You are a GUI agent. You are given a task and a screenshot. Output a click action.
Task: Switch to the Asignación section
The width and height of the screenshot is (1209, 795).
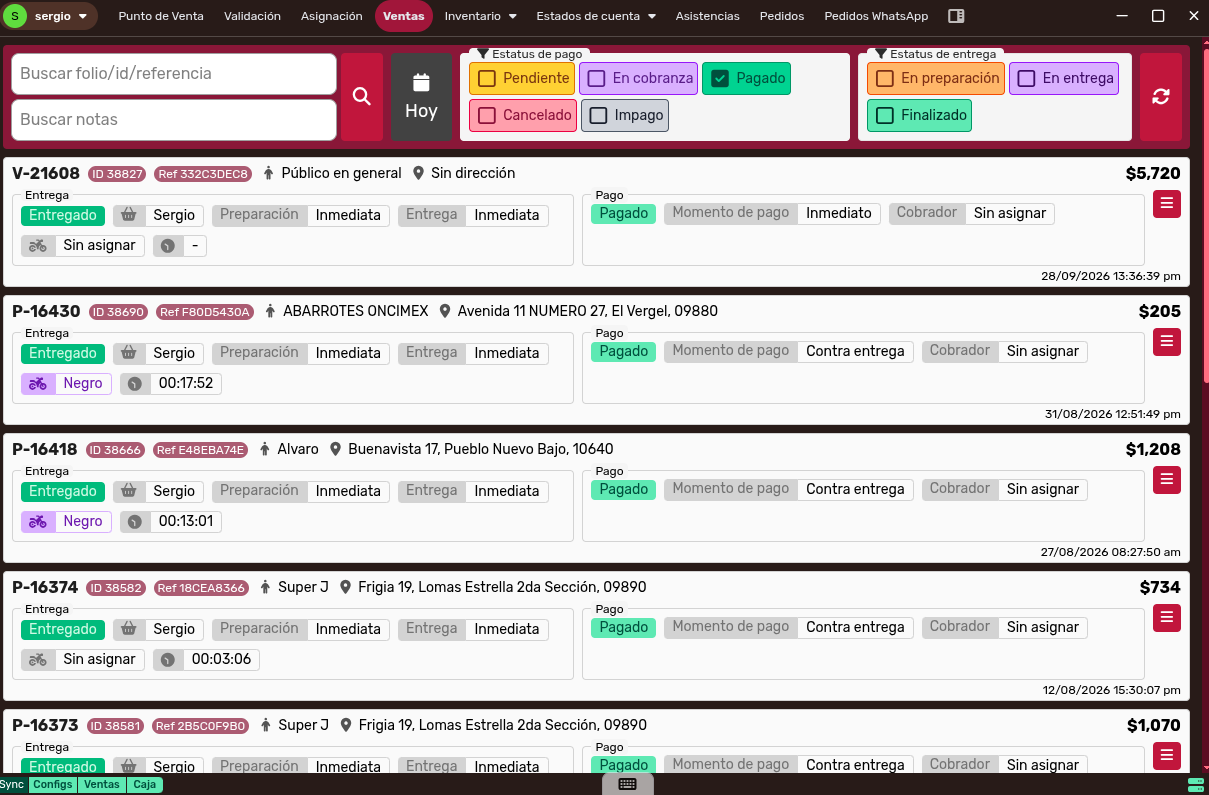coord(332,16)
